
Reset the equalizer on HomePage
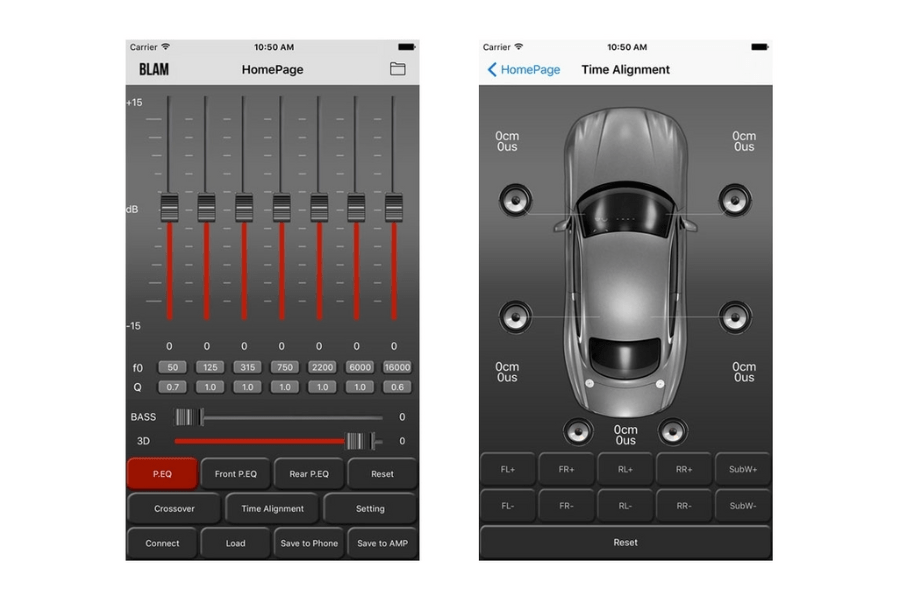(x=382, y=474)
